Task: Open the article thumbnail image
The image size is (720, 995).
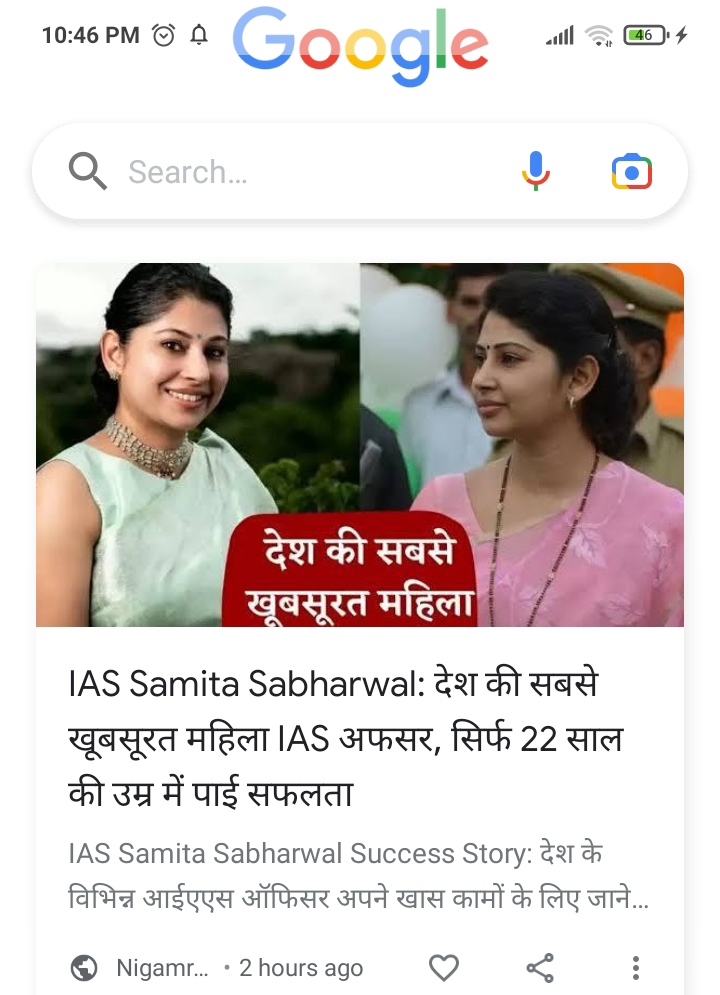Action: click(x=360, y=445)
